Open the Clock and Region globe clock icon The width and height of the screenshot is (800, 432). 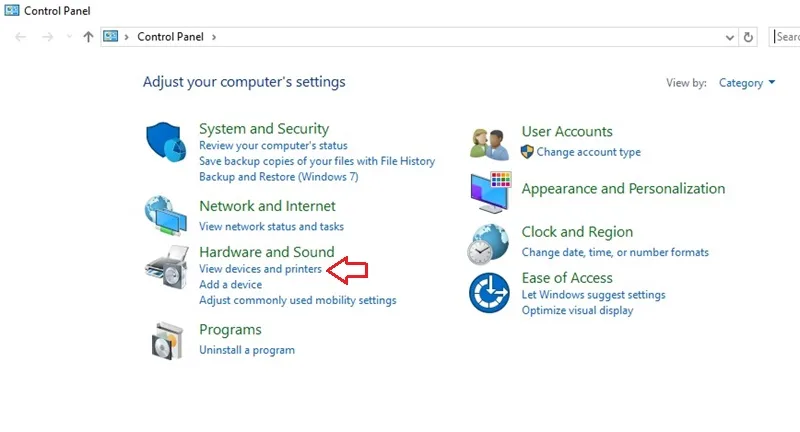tap(488, 244)
